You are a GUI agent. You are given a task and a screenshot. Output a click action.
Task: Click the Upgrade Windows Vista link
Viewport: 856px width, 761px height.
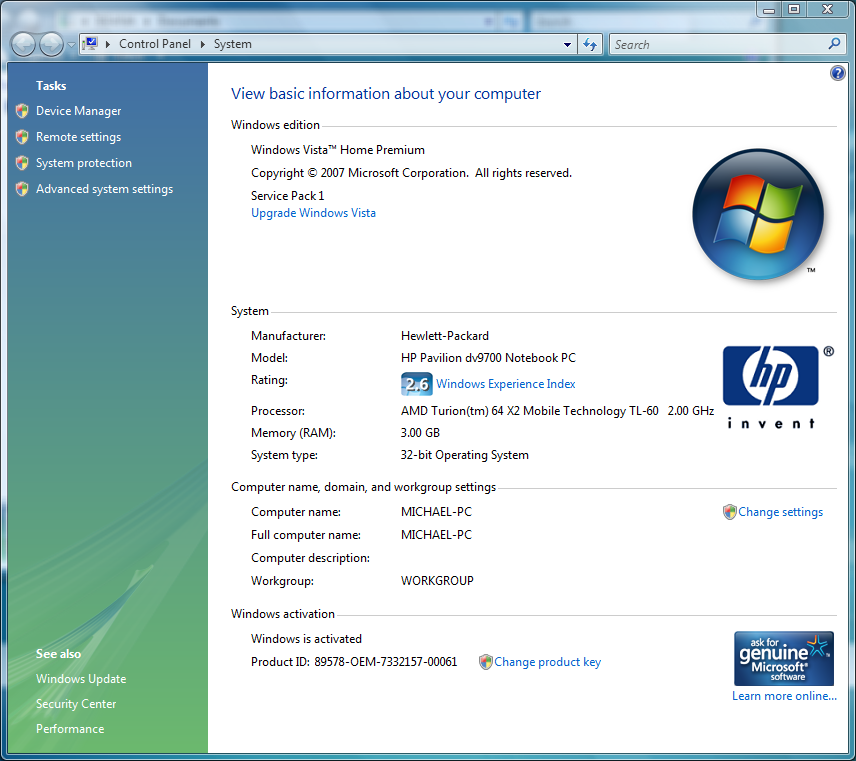coord(313,213)
